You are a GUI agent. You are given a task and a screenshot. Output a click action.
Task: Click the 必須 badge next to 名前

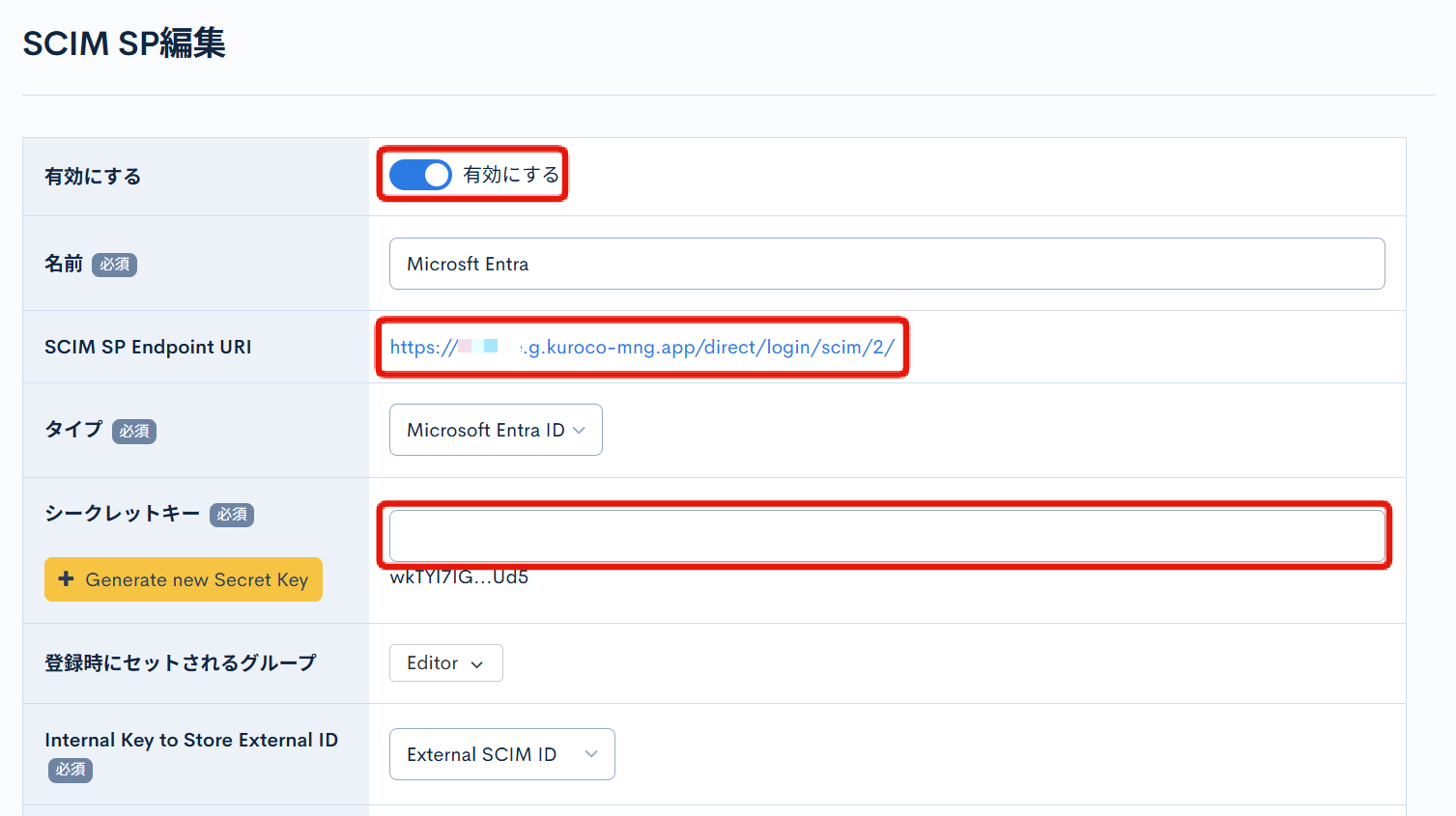(114, 264)
